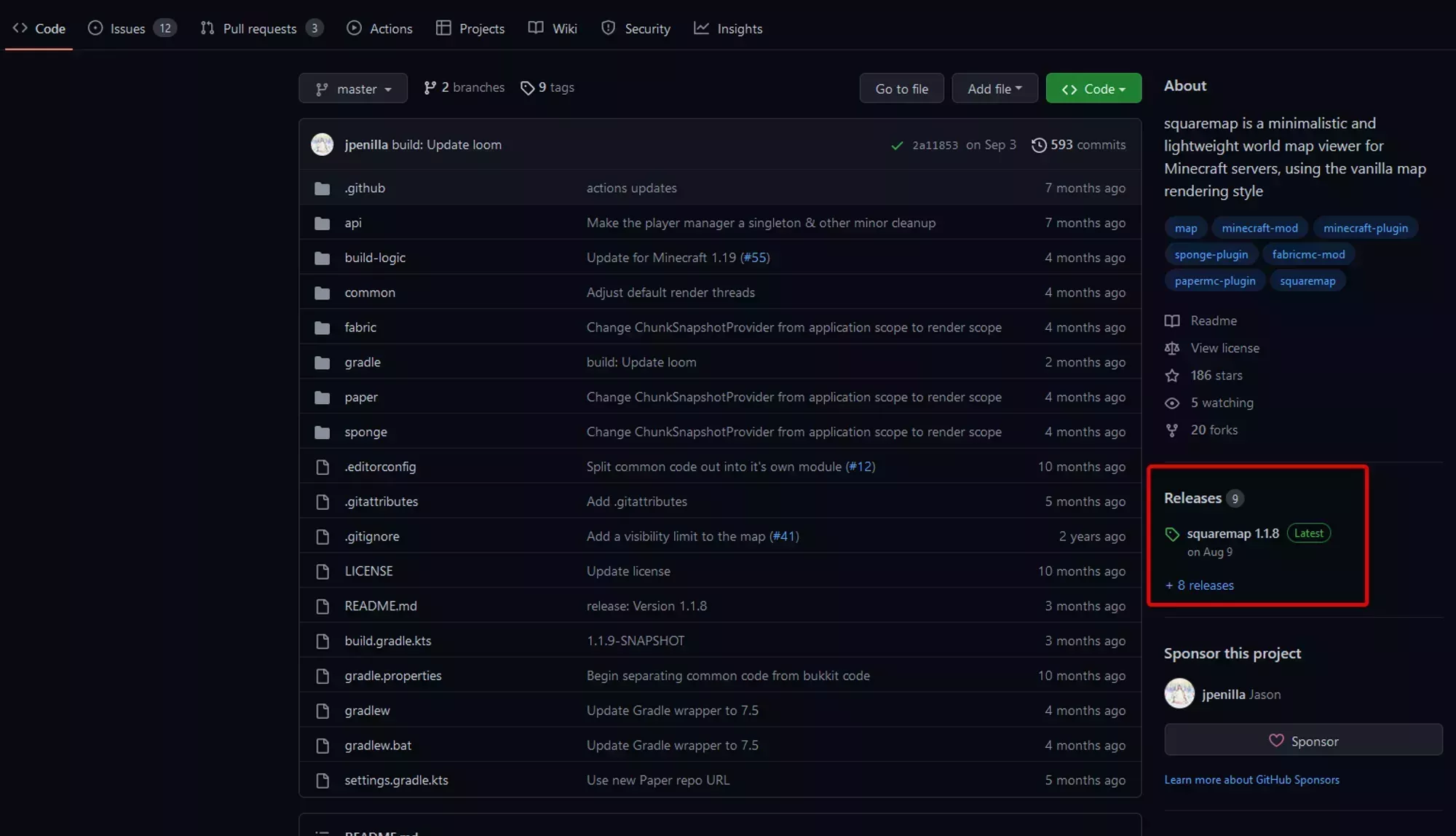
Task: Click the fork icon next to 20 forks
Action: click(1171, 430)
